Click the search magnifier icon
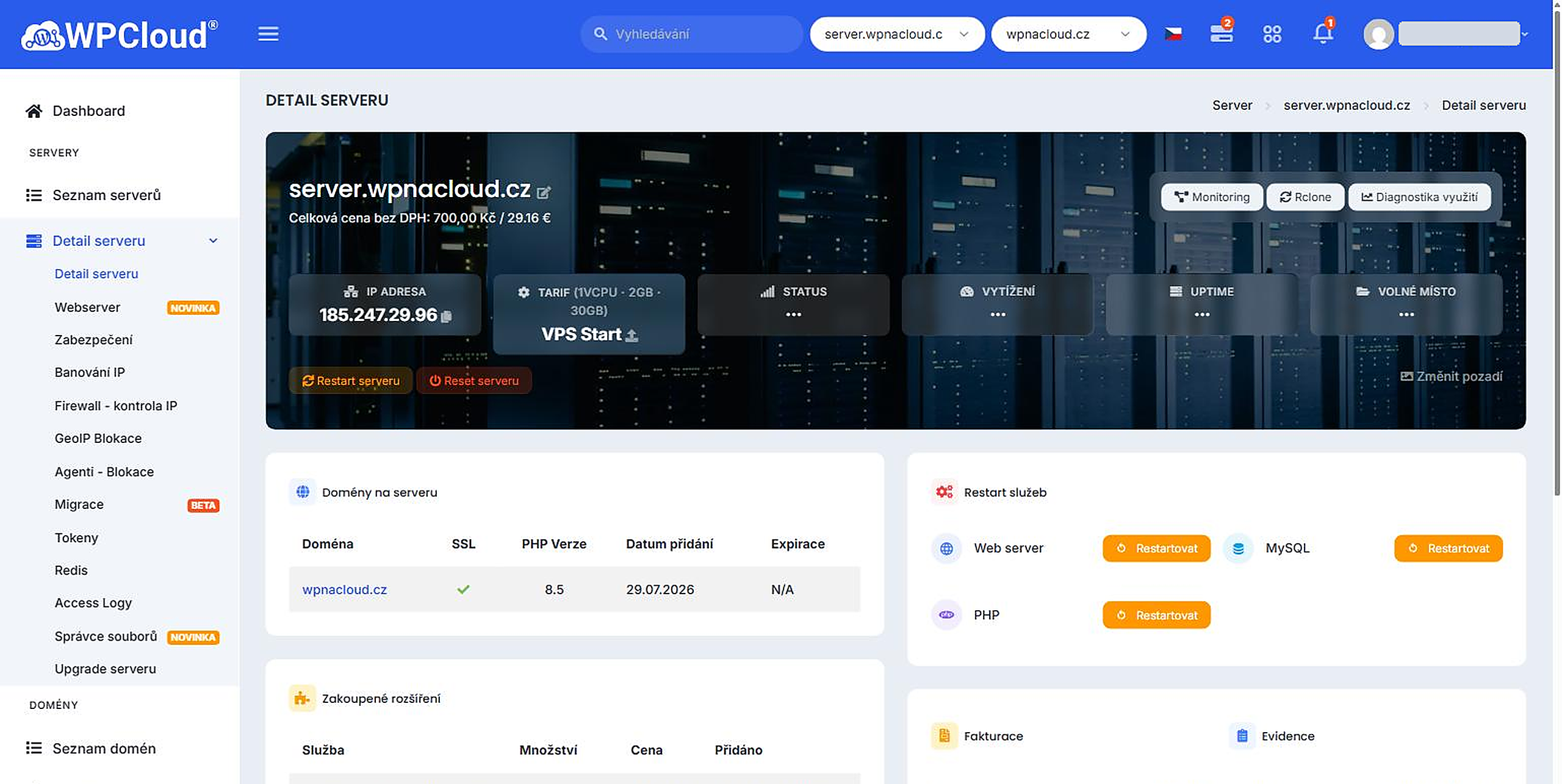1562x784 pixels. tap(600, 34)
